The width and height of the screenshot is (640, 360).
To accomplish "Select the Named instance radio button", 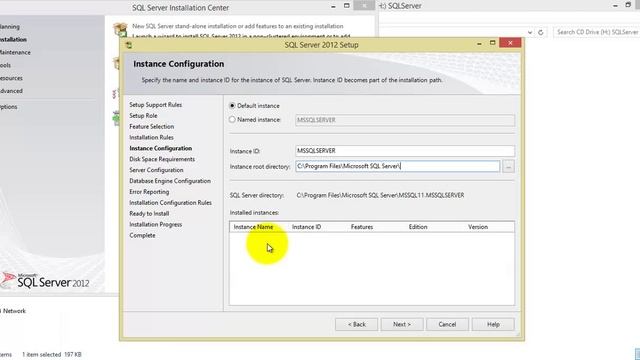I will coord(232,120).
